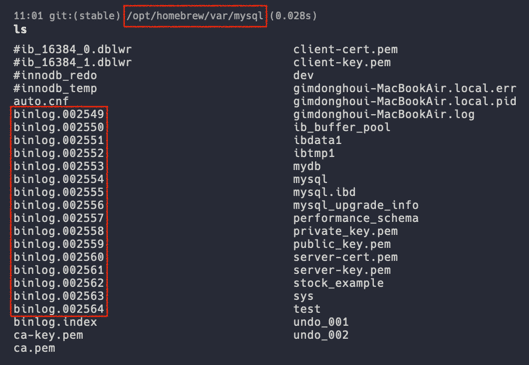The height and width of the screenshot is (365, 529).
Task: Select the gimdonghoui-MacBookAir.local.err file name
Action: [405, 88]
